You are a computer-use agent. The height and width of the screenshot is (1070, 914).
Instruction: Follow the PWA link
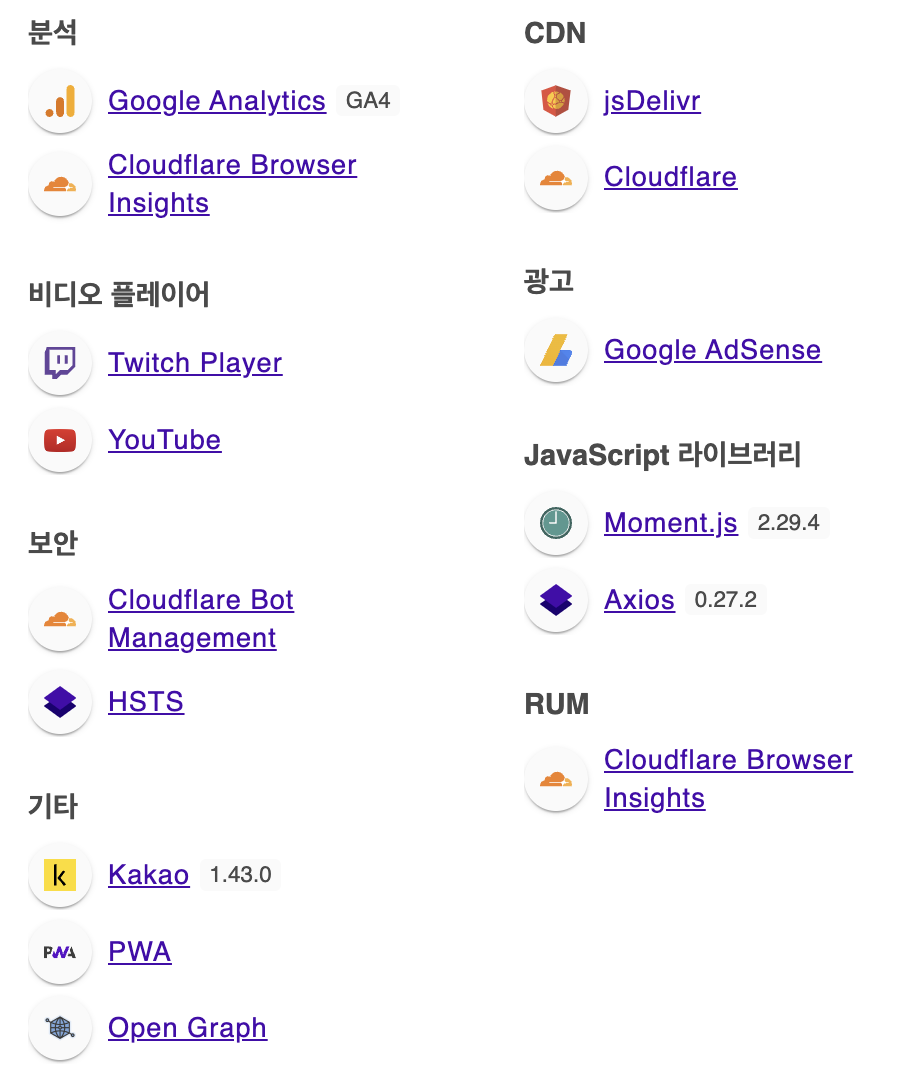(140, 952)
